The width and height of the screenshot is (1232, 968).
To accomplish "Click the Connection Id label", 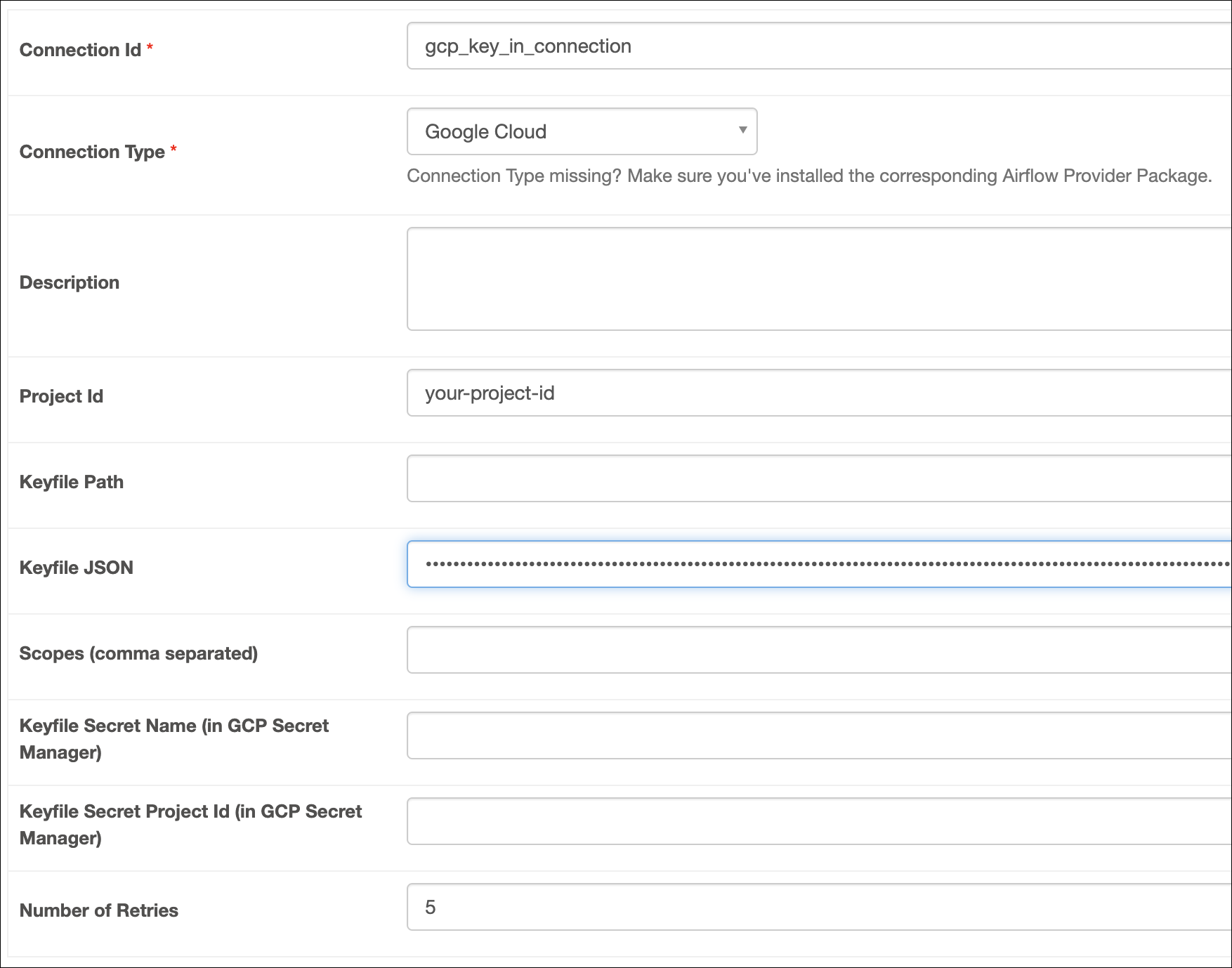I will coord(79,50).
